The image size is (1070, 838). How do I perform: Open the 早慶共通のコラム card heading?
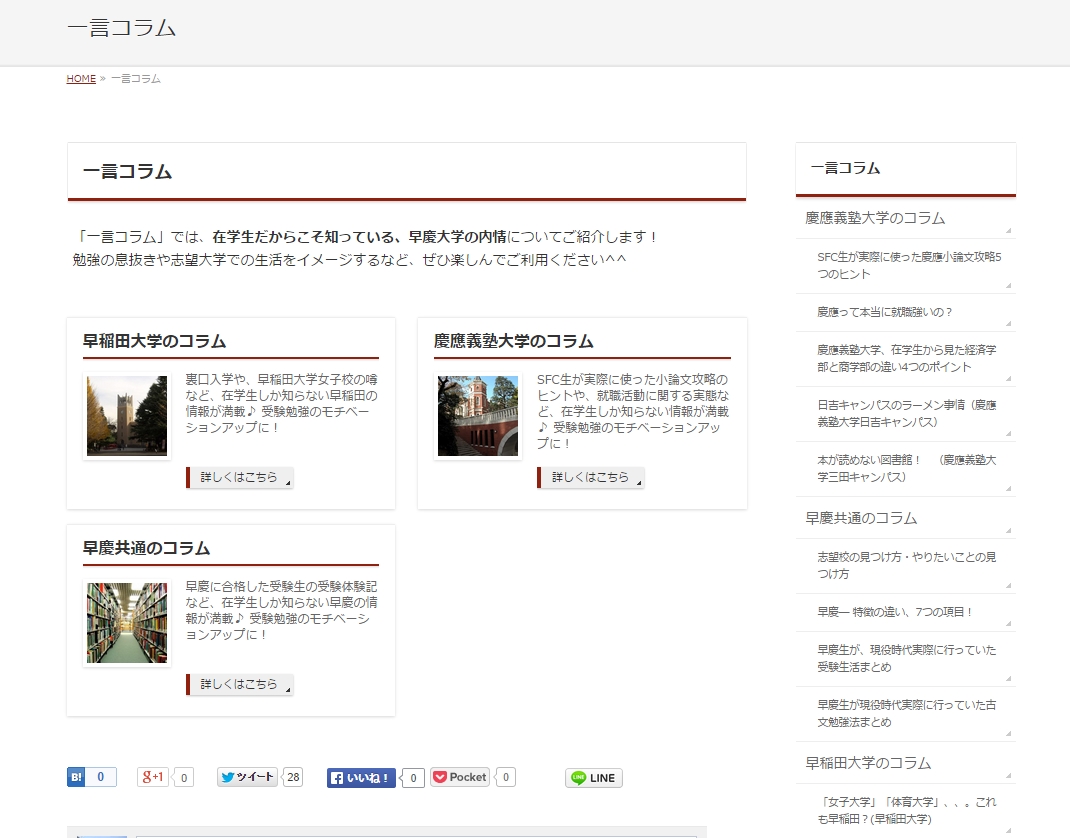pos(146,548)
